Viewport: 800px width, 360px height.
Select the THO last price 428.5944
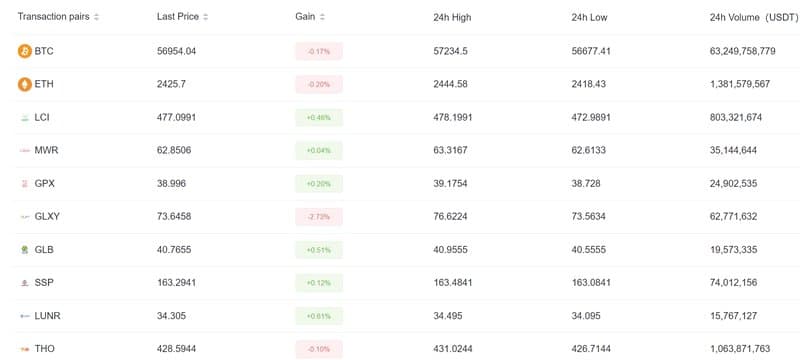click(x=177, y=349)
